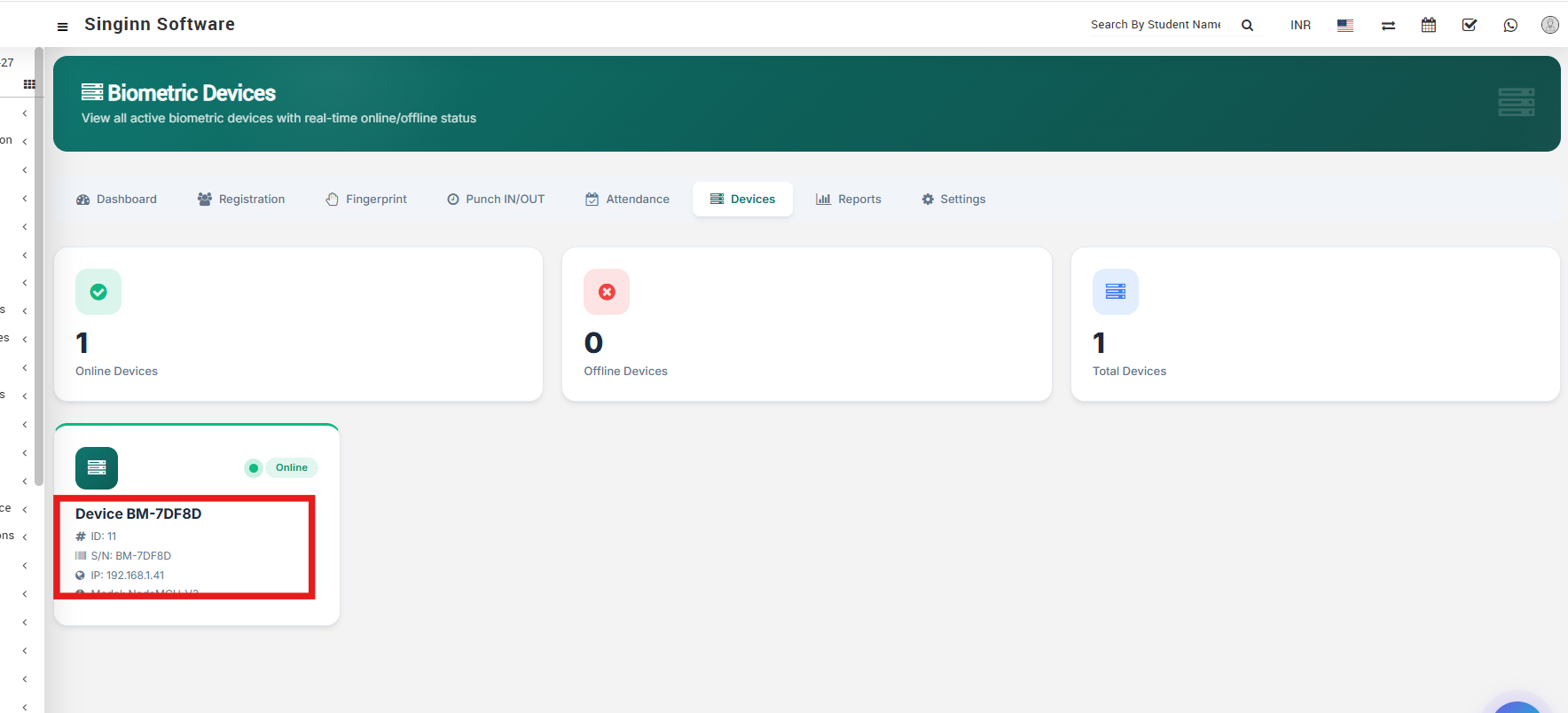Open the calendar icon in top bar
This screenshot has height=713, width=1568.
pyautogui.click(x=1429, y=25)
